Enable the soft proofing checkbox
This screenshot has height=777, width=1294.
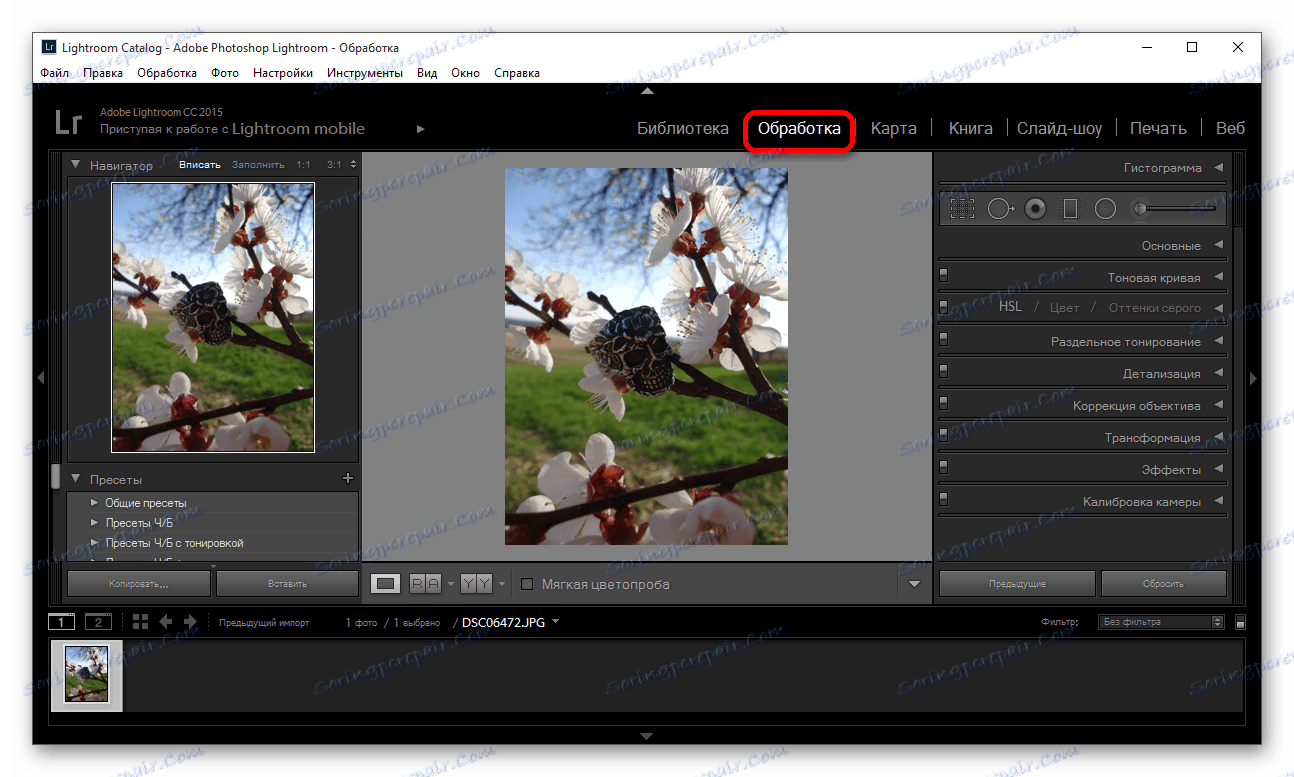point(527,584)
